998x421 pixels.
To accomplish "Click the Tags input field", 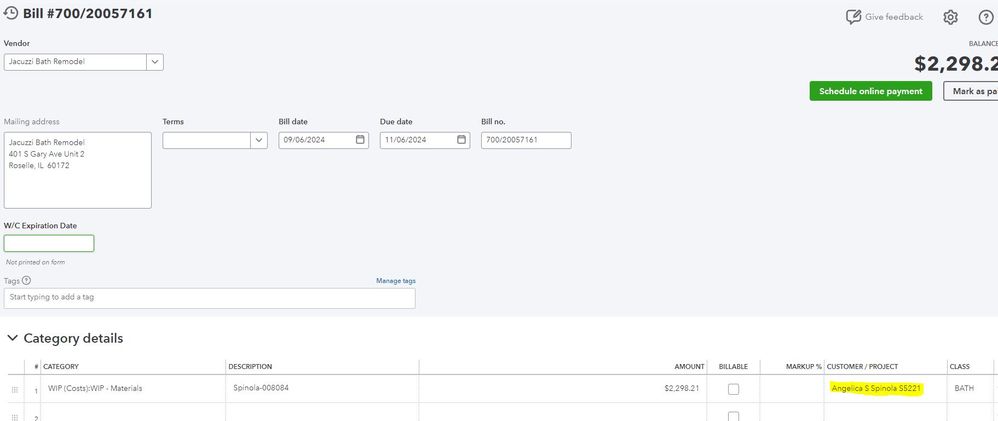I will pyautogui.click(x=209, y=298).
